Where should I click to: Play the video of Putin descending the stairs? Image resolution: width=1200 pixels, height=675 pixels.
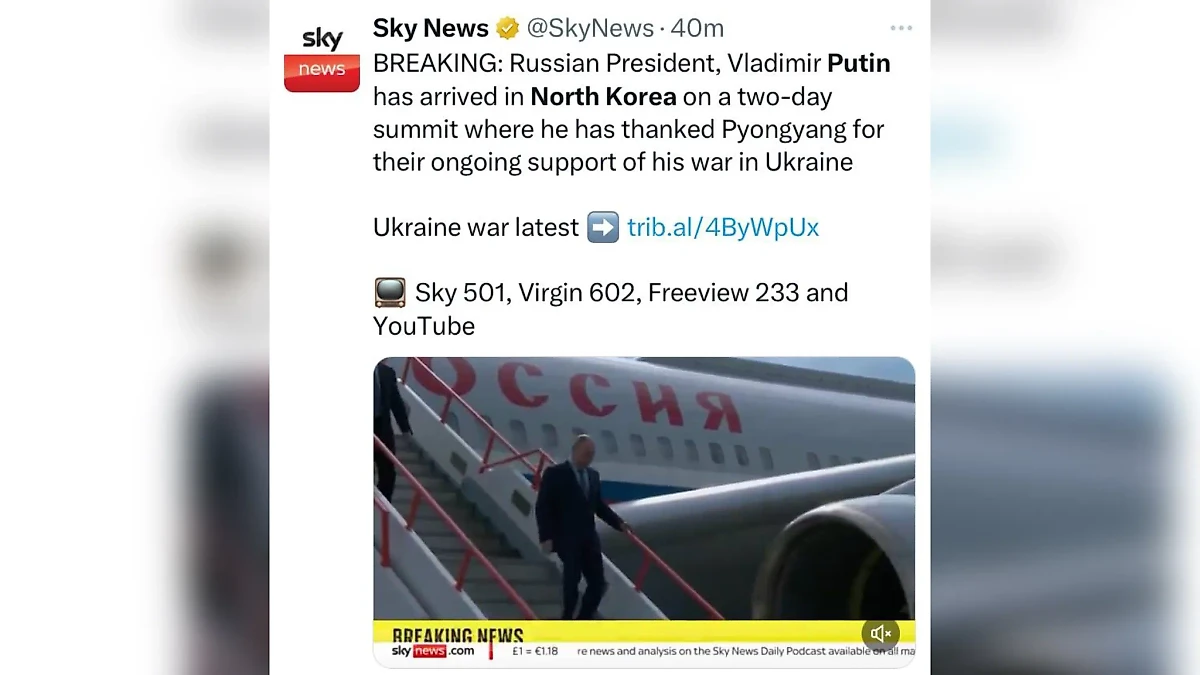pyautogui.click(x=645, y=500)
